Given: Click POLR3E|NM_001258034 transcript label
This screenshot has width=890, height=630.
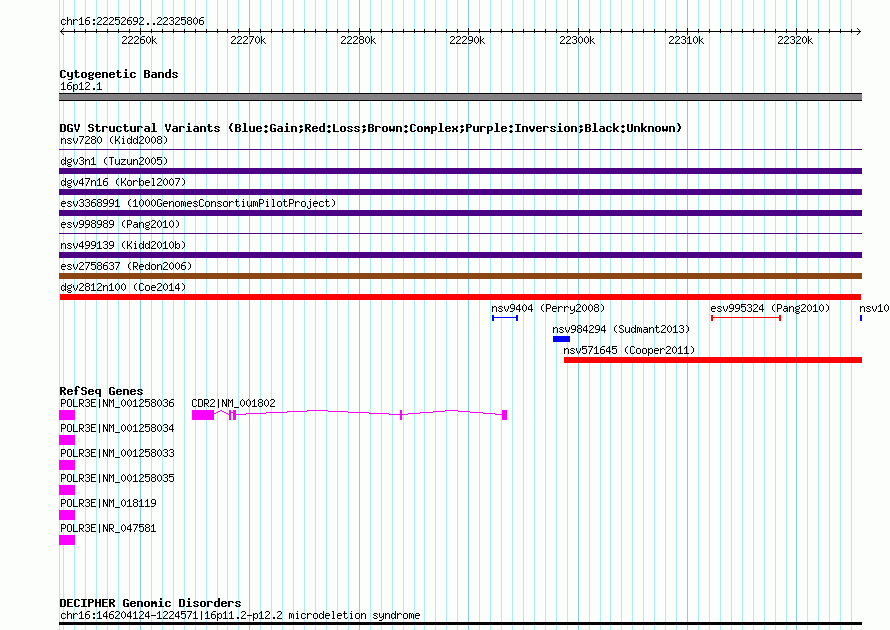Looking at the screenshot, I should tap(117, 428).
